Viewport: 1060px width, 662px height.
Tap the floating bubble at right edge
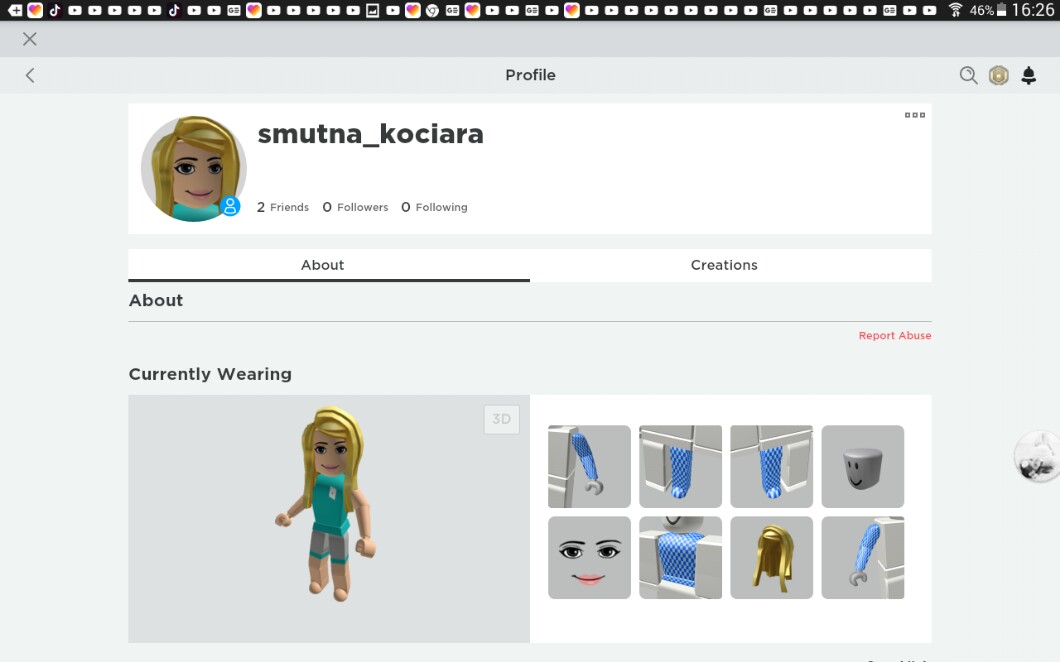pos(1037,456)
